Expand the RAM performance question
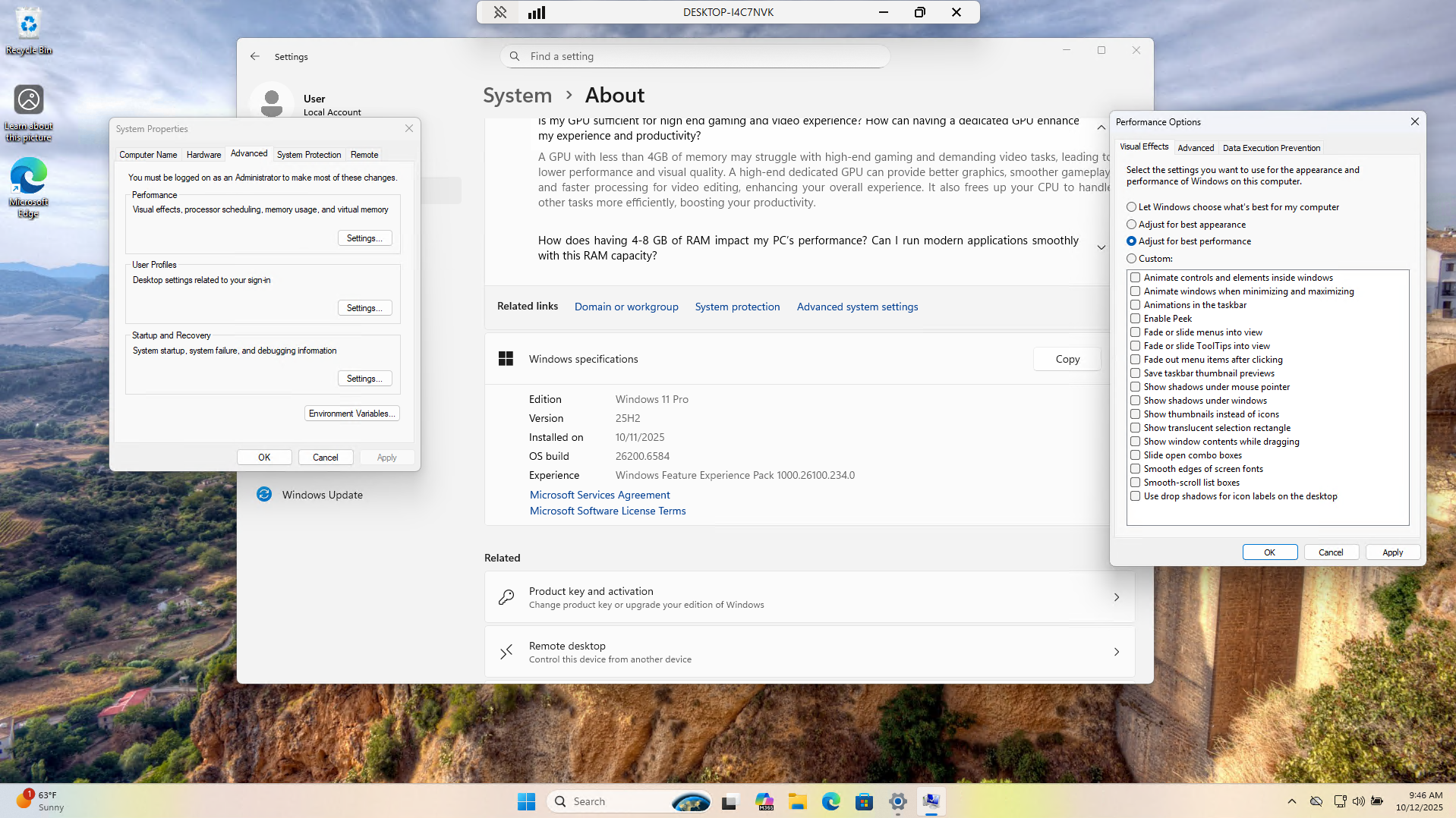 1101,247
